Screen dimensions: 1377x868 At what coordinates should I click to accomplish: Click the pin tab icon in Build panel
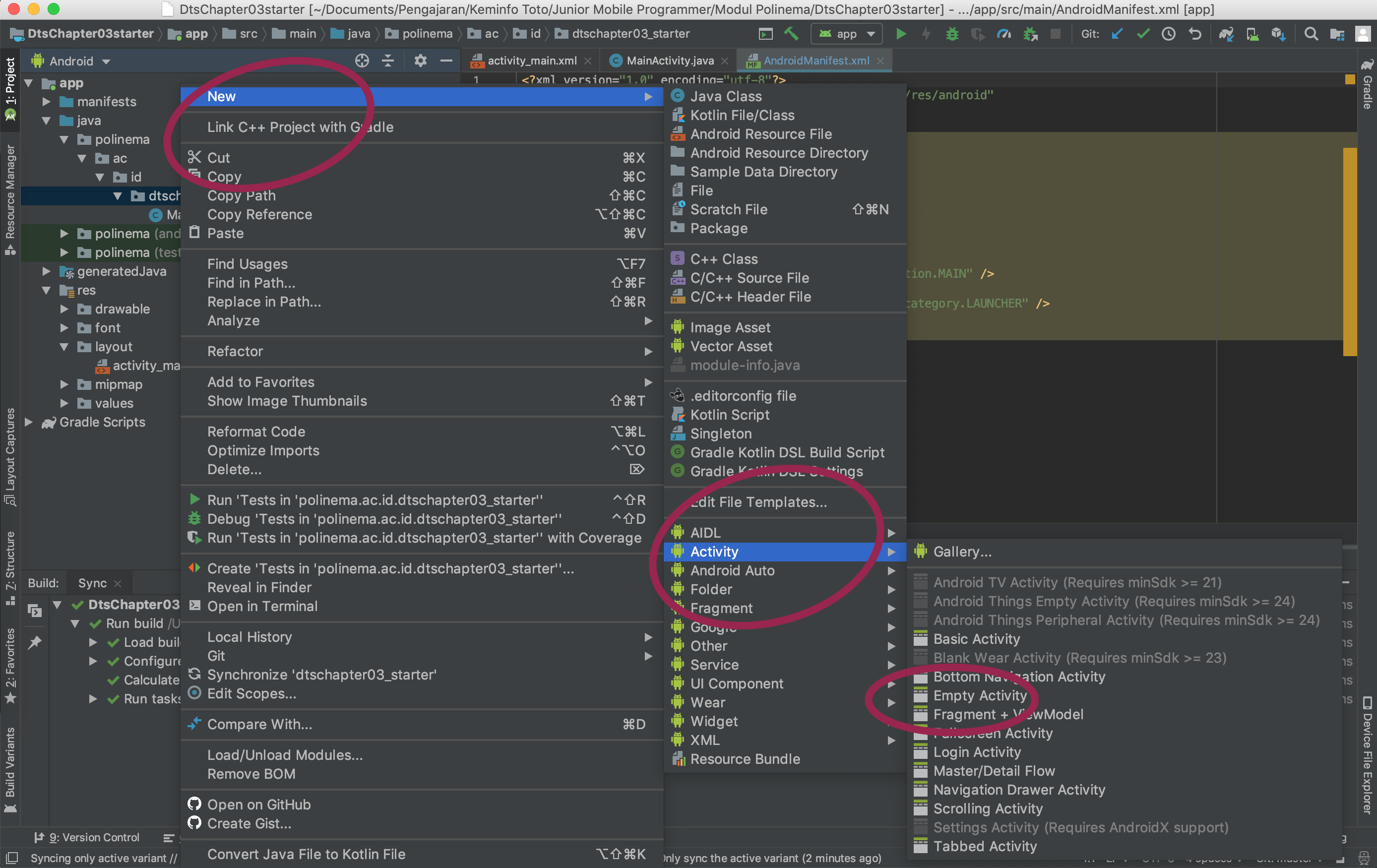tap(35, 642)
